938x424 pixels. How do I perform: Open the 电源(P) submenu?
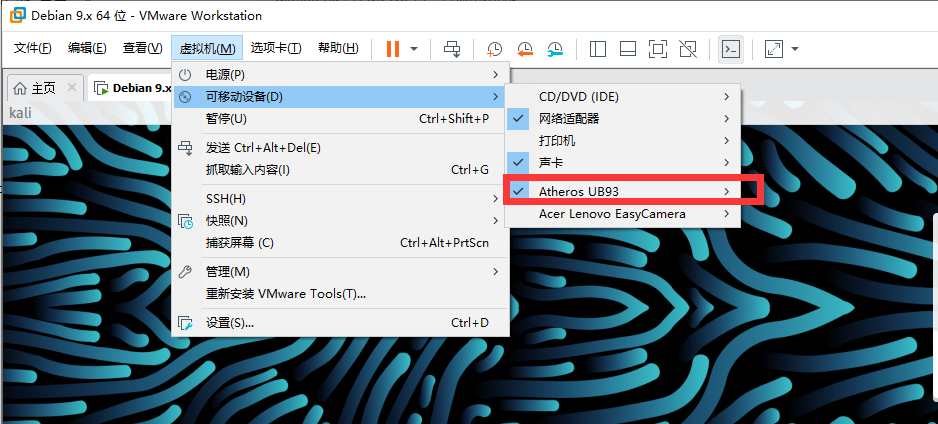[340, 75]
